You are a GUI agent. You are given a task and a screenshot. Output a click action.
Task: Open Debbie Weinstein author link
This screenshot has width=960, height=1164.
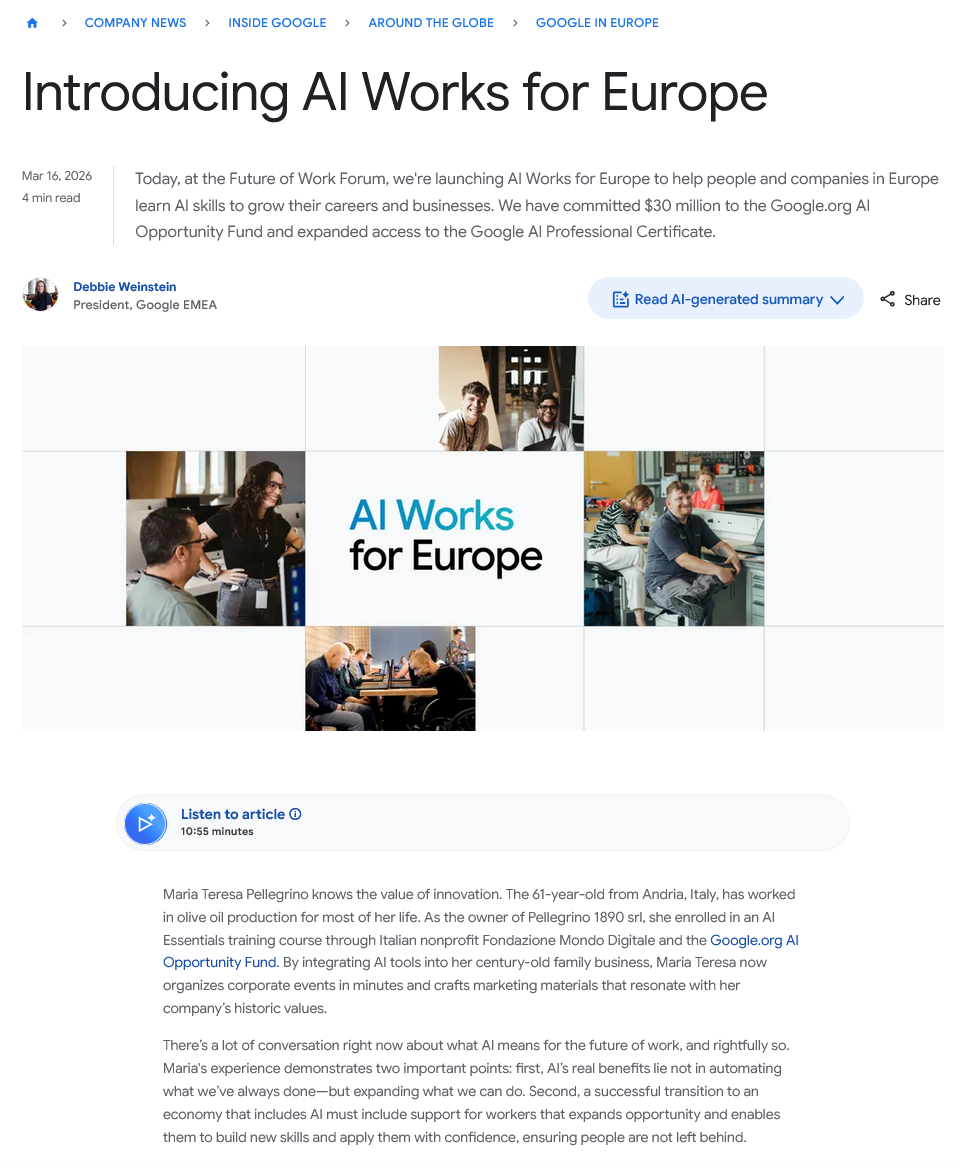pyautogui.click(x=125, y=287)
